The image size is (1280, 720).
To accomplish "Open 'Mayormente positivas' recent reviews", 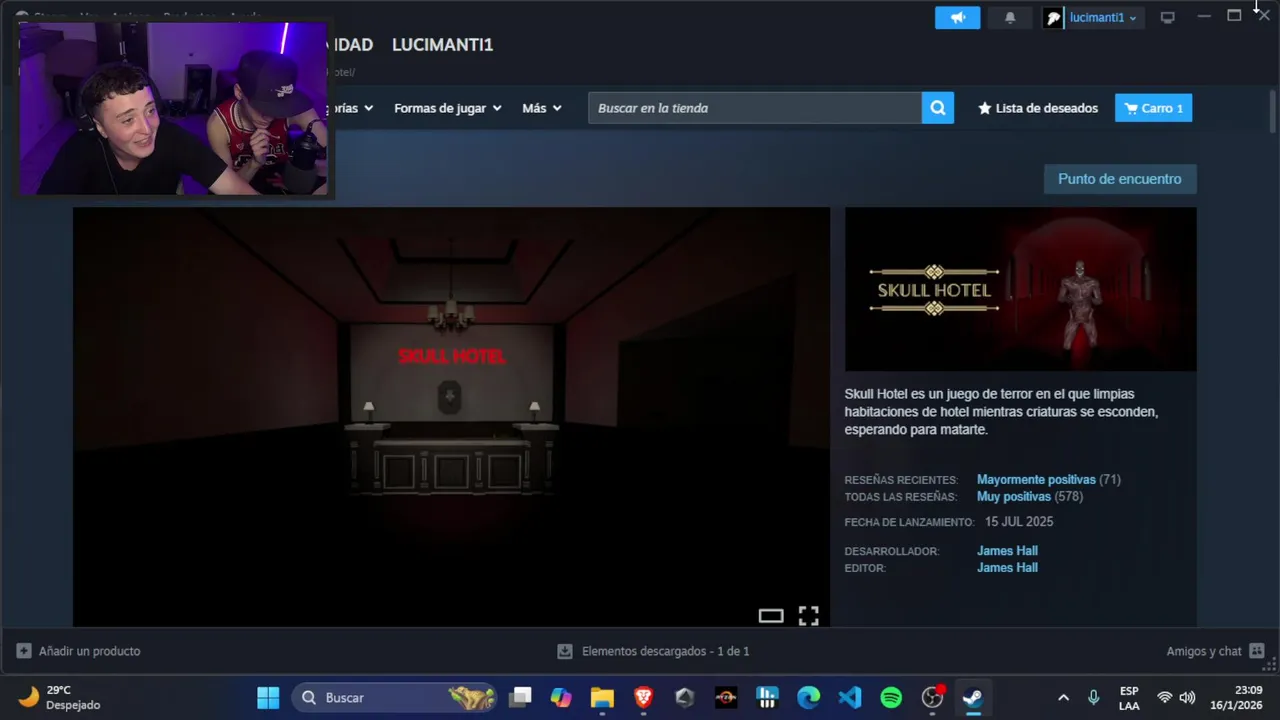I will click(1036, 480).
